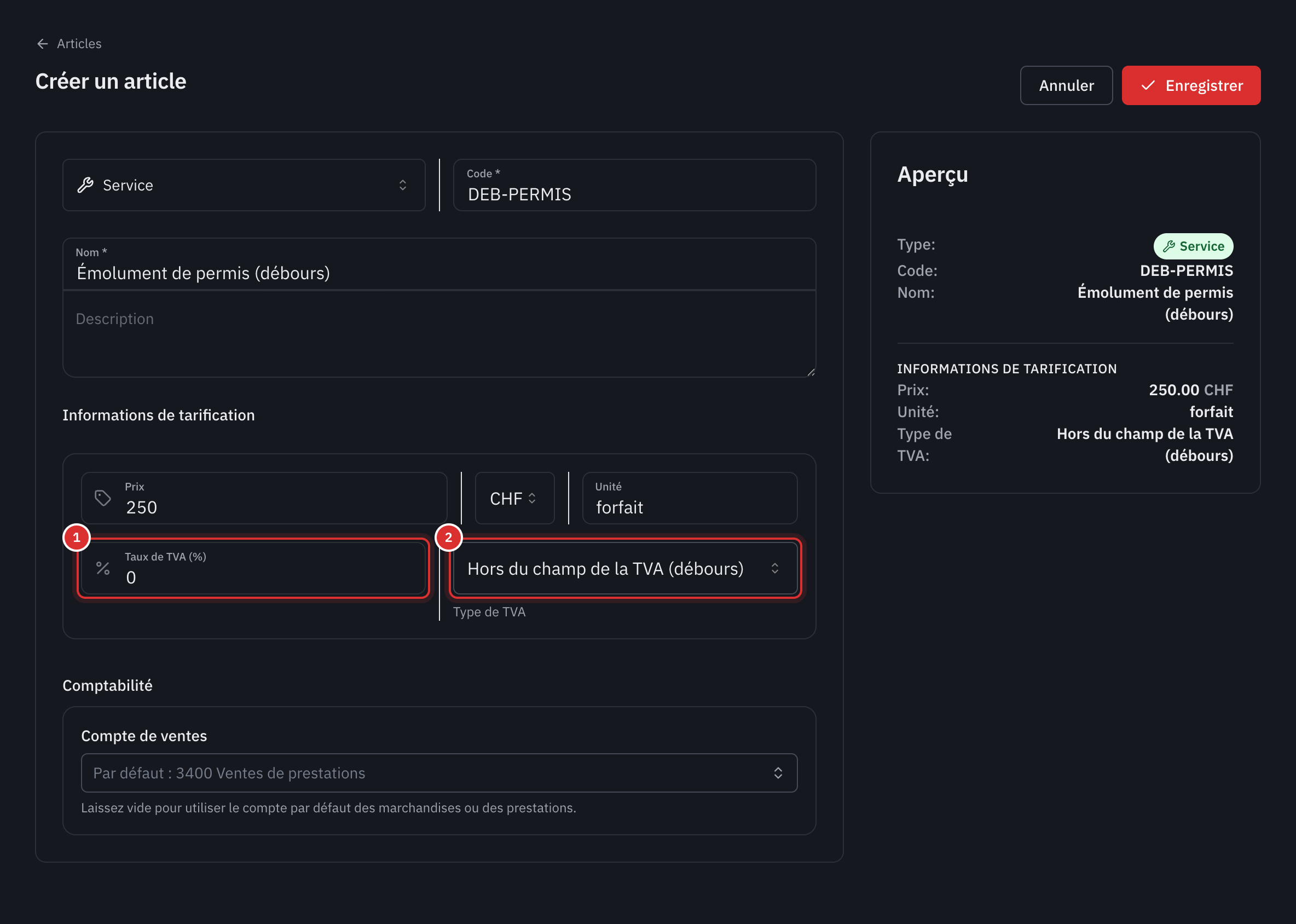
Task: Open the CHF currency dropdown
Action: pyautogui.click(x=514, y=498)
